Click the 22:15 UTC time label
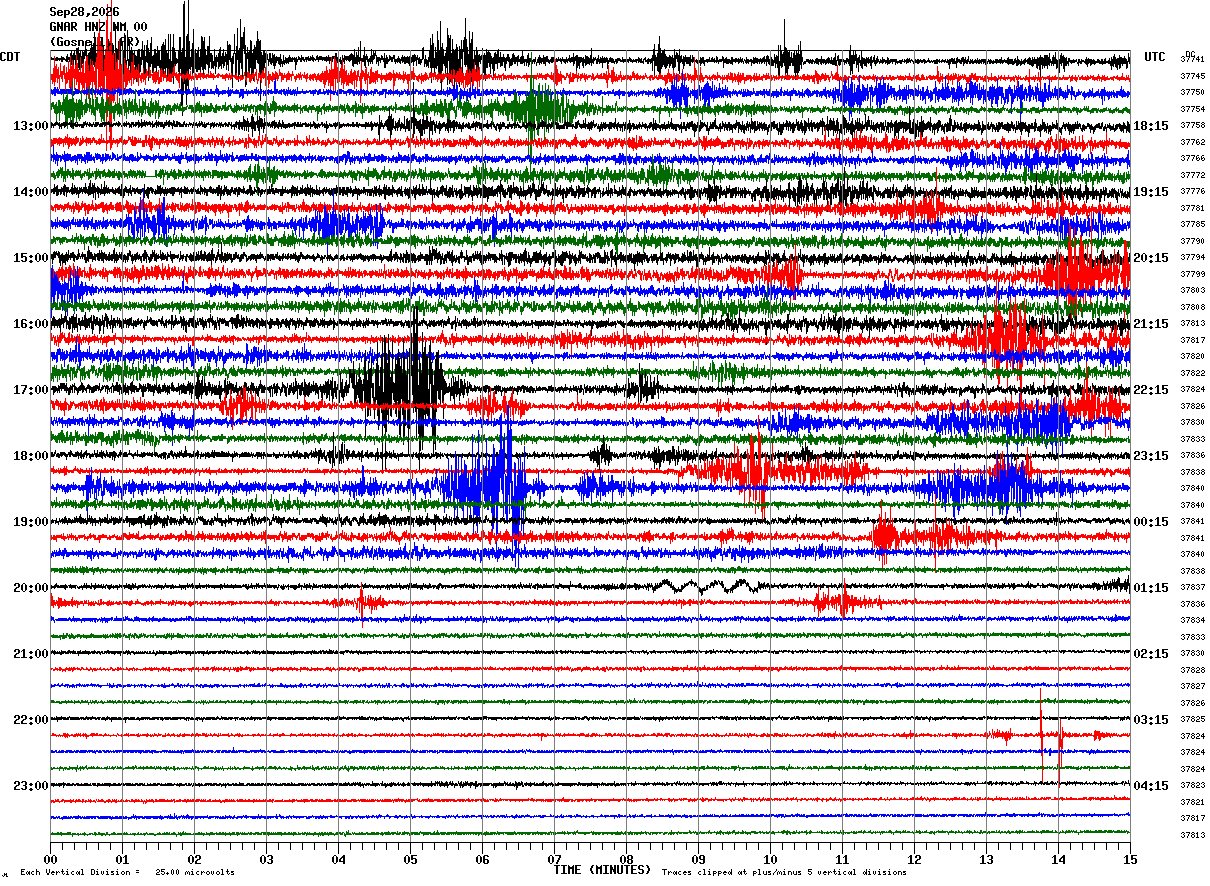The image size is (1210, 886). point(1151,390)
